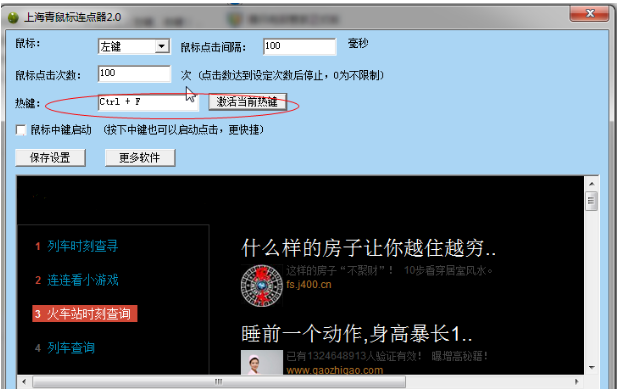The width and height of the screenshot is (617, 389).
Task: Click the 鼠标点击间隔 input field
Action: (299, 46)
